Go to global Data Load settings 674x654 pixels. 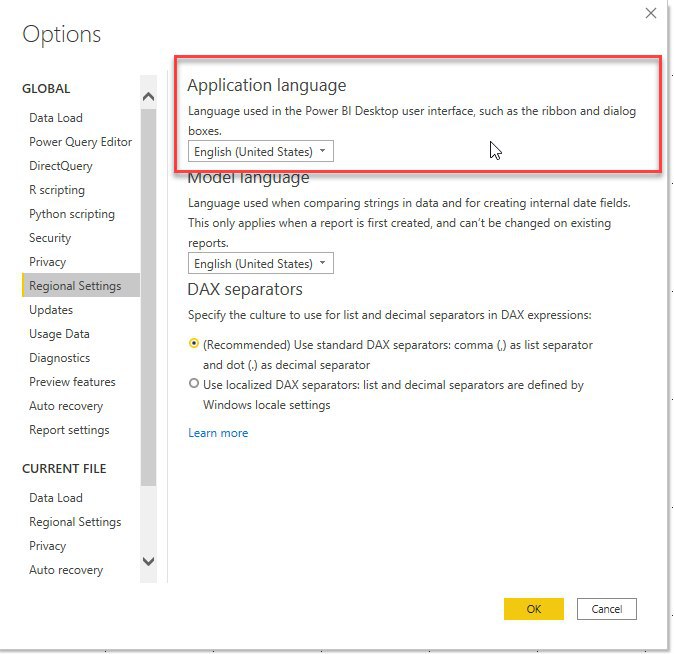point(56,118)
